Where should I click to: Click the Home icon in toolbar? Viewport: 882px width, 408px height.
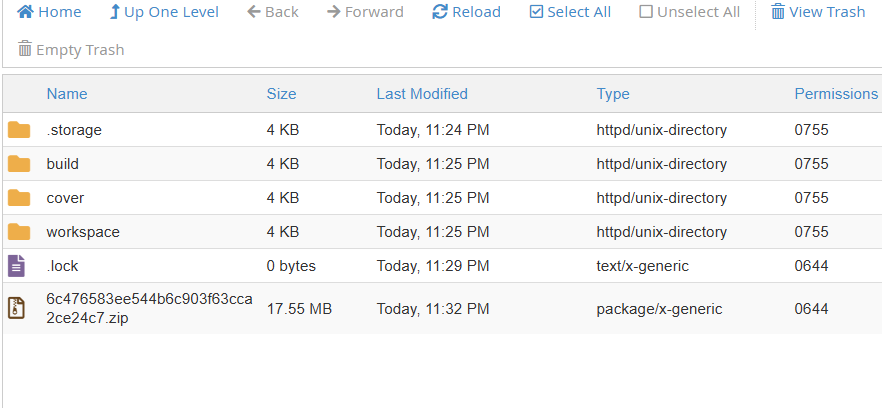coord(26,12)
